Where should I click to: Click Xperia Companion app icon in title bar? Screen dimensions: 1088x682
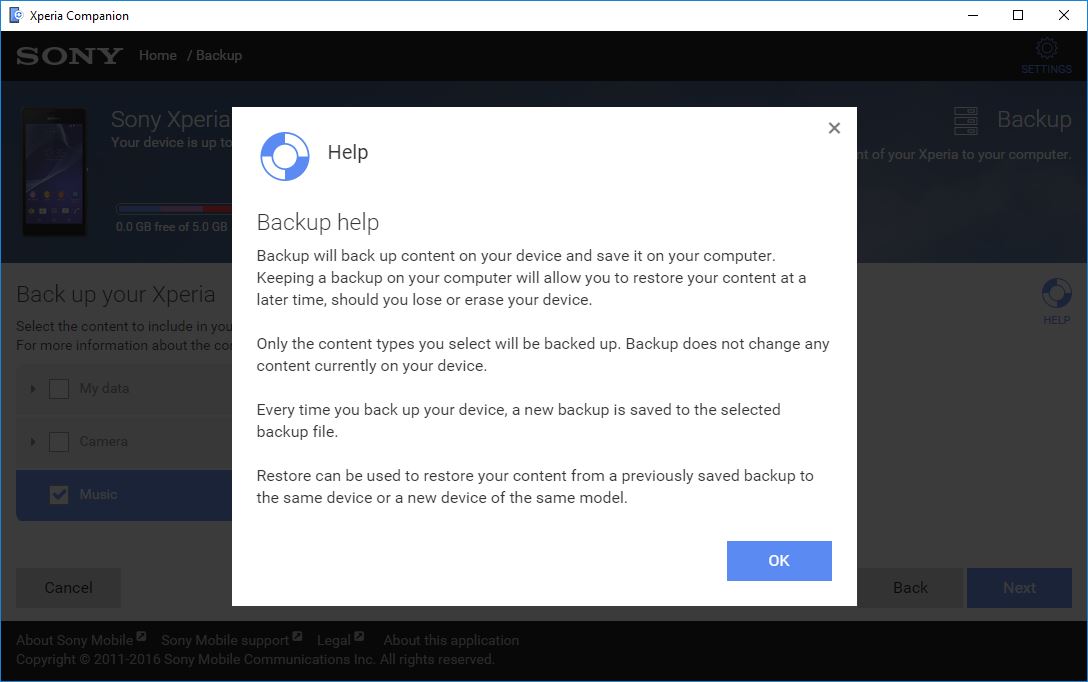(x=15, y=15)
